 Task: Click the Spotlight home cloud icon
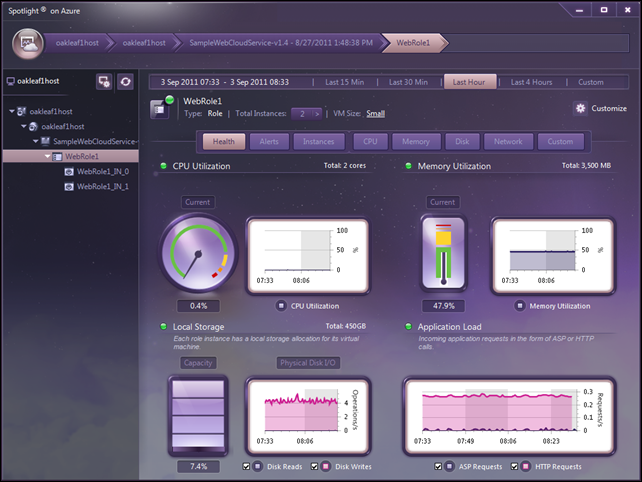28,43
